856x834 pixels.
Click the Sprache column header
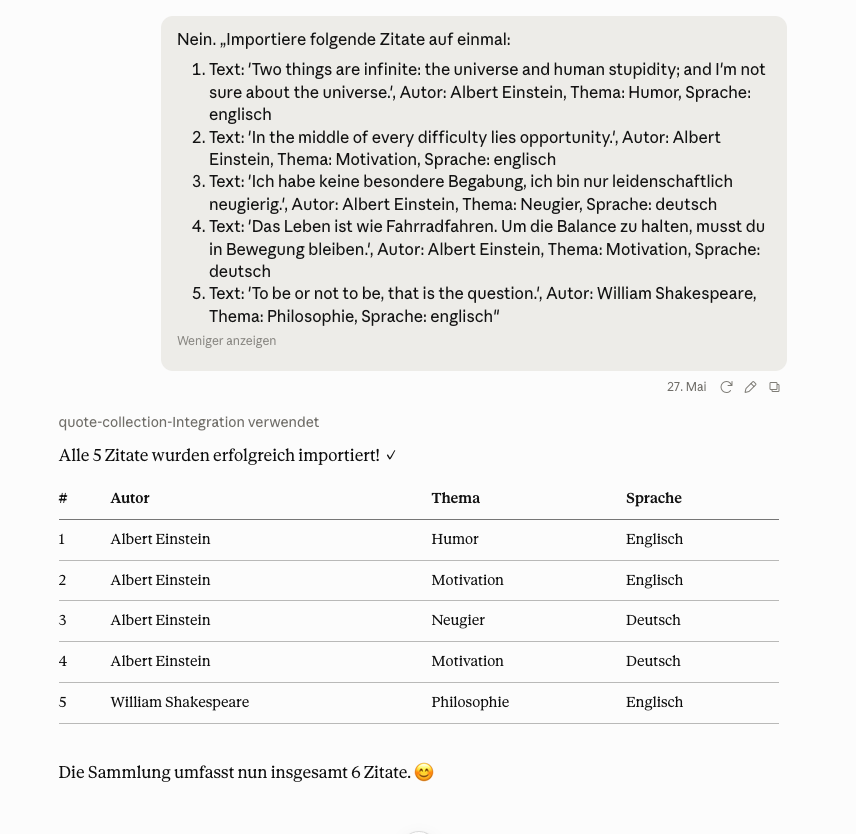click(654, 498)
